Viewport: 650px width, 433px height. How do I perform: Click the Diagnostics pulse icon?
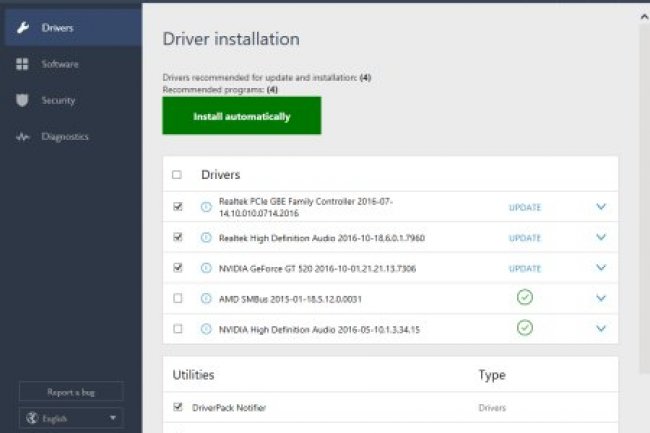pos(22,137)
